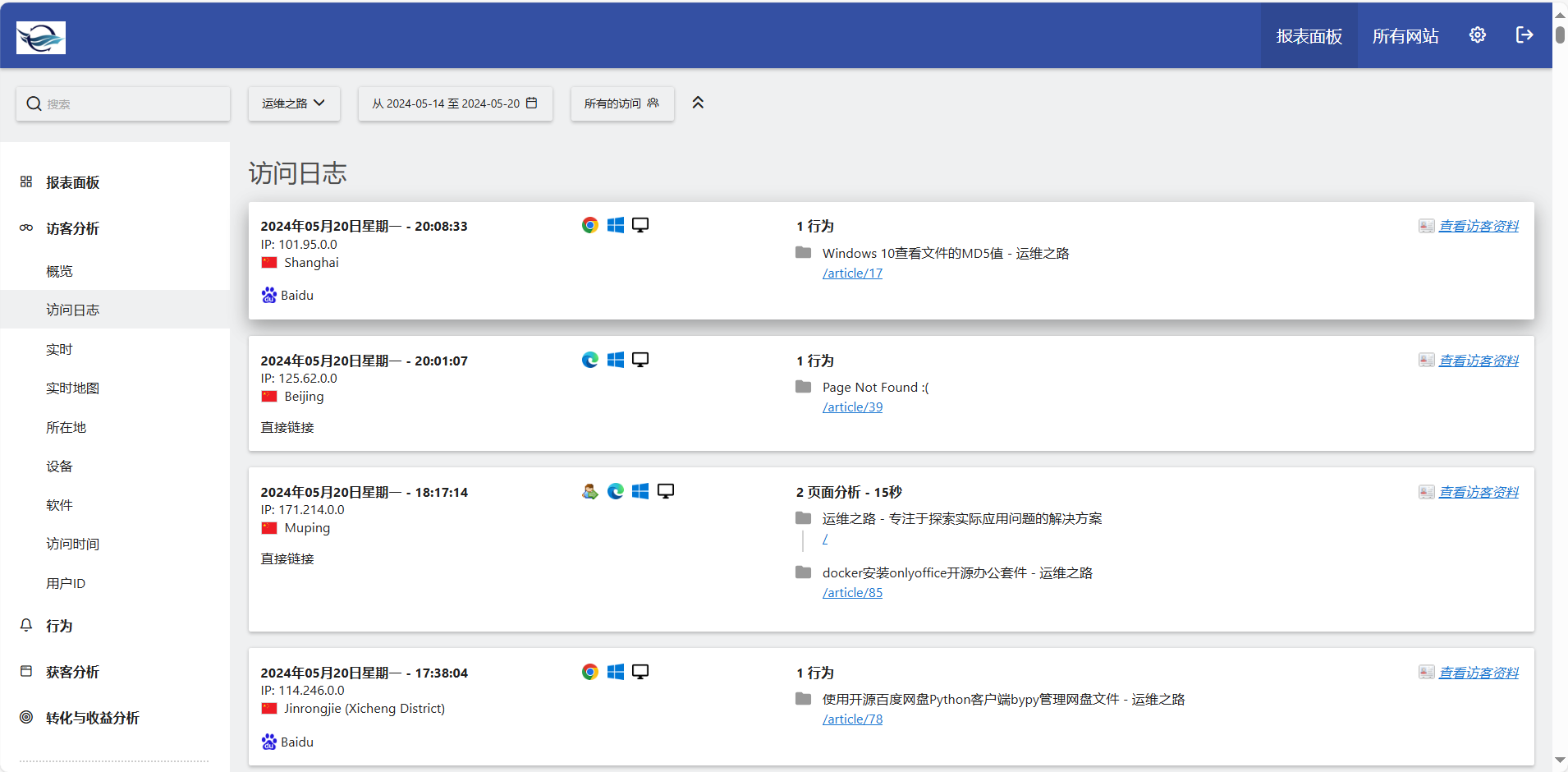The height and width of the screenshot is (772, 1568).
Task: Open the /article/17 link
Action: point(852,273)
